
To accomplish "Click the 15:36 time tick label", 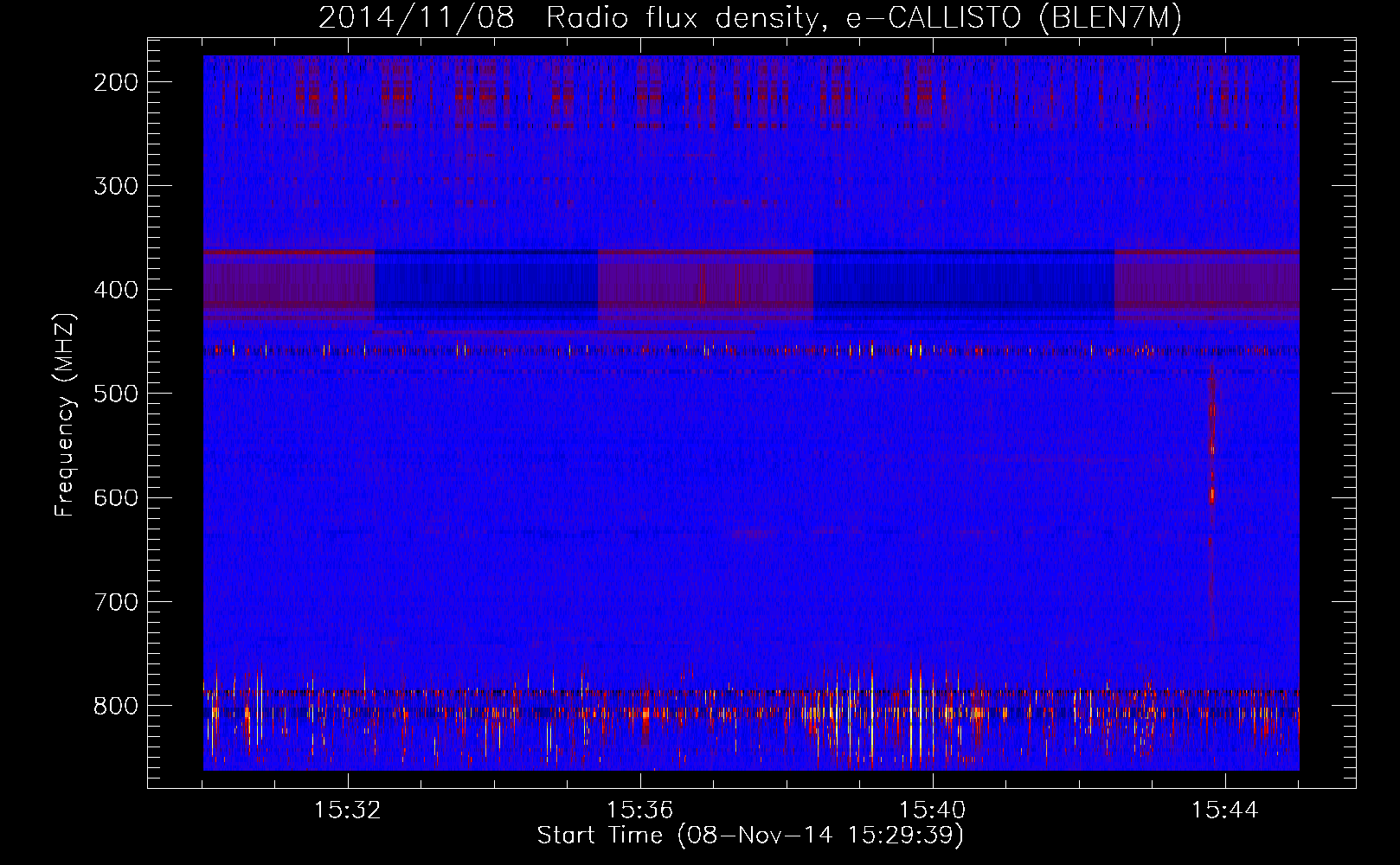I will tap(640, 810).
